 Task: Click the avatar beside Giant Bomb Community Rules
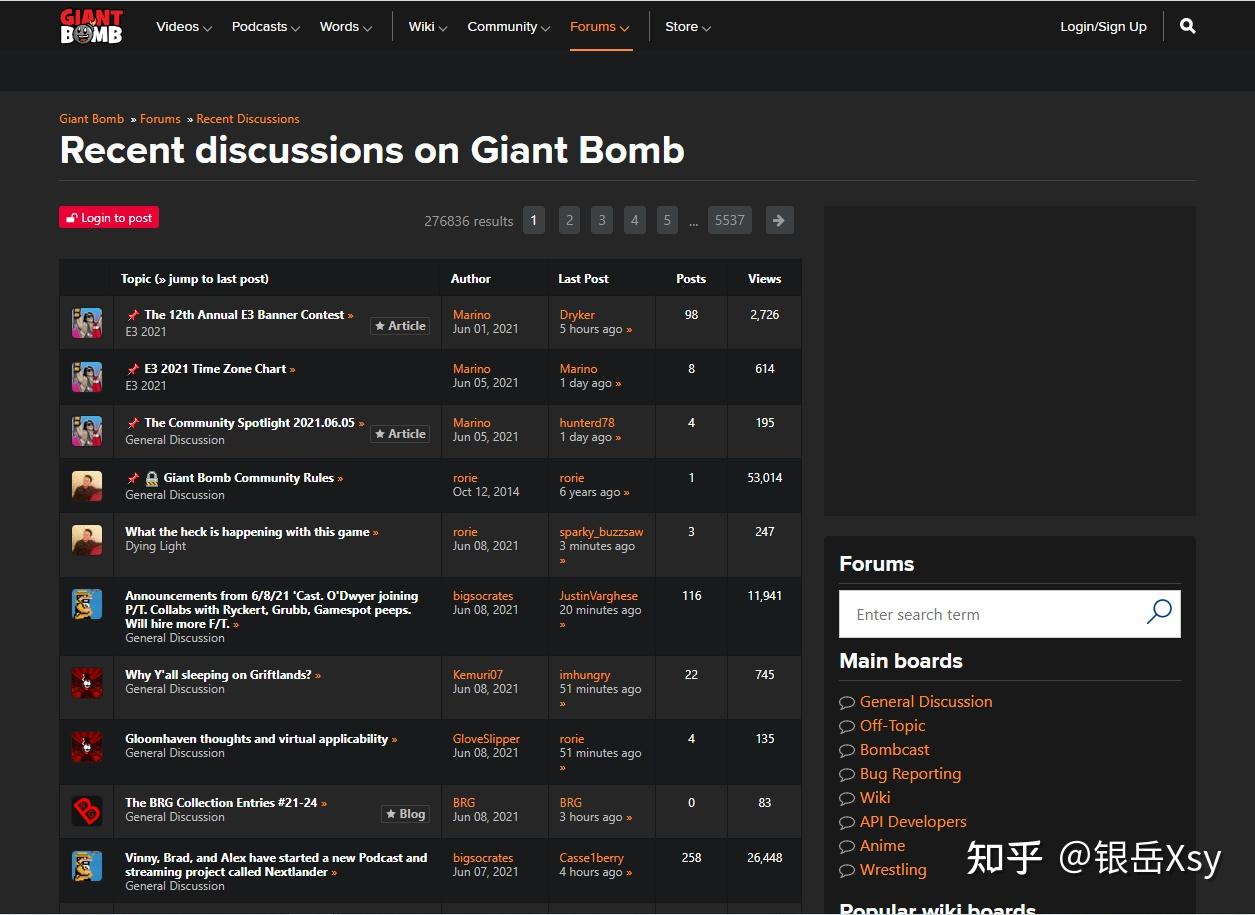(x=87, y=486)
